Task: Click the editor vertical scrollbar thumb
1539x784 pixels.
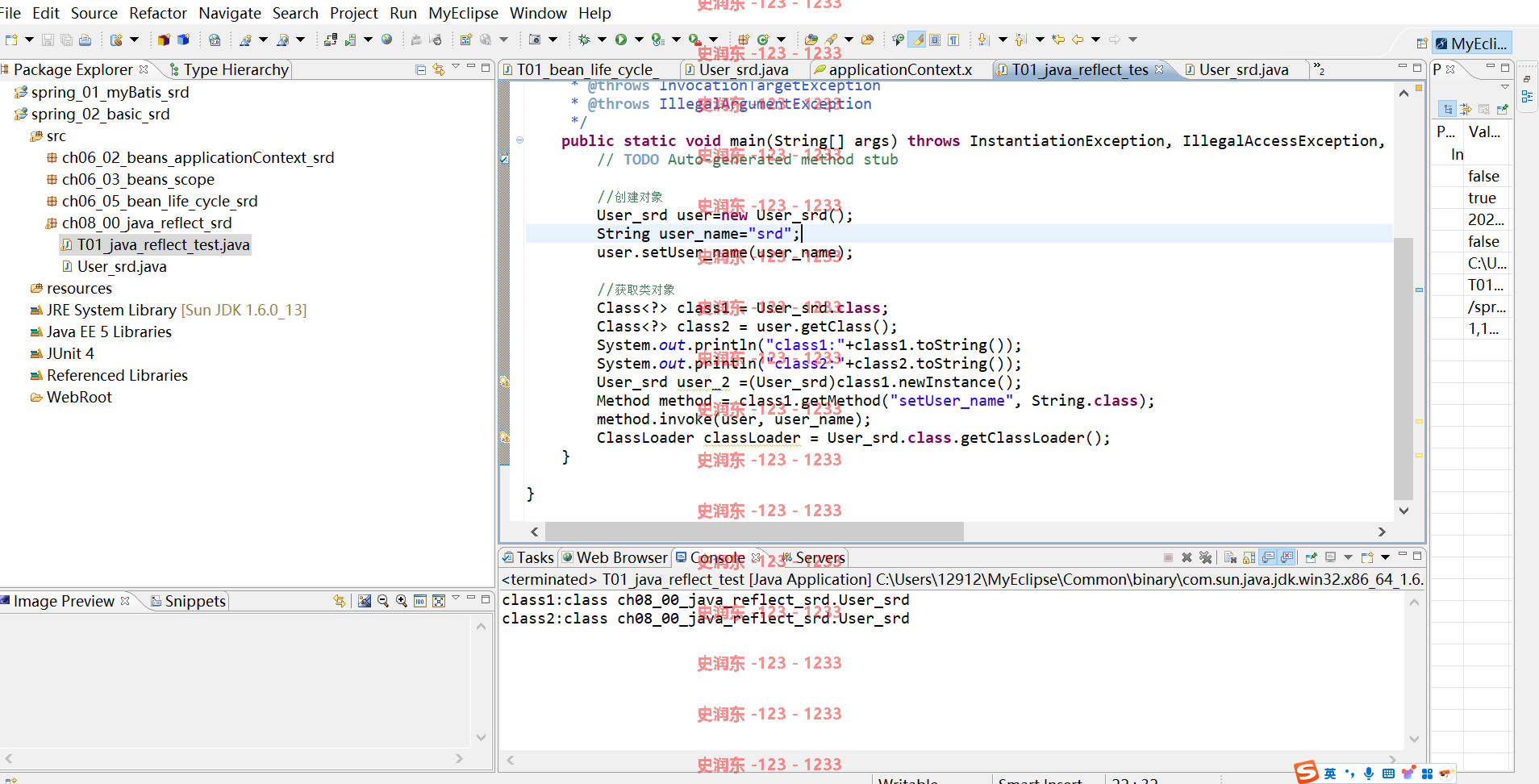Action: click(x=1403, y=368)
